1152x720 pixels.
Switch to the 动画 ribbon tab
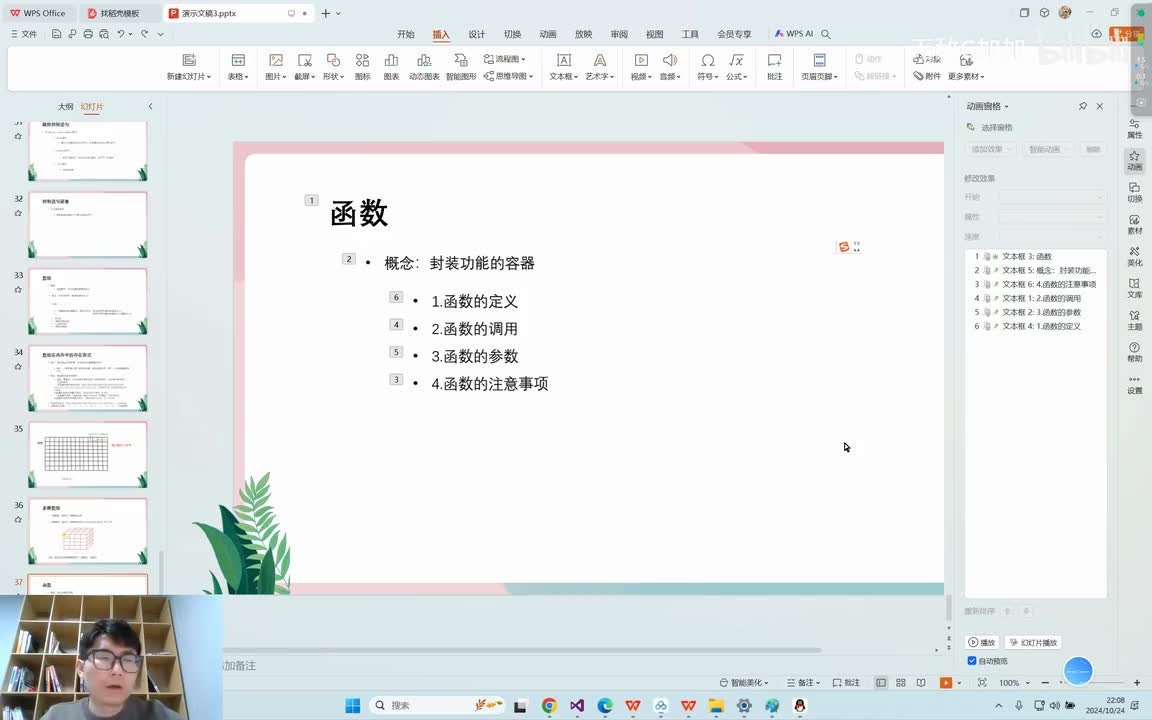548,34
